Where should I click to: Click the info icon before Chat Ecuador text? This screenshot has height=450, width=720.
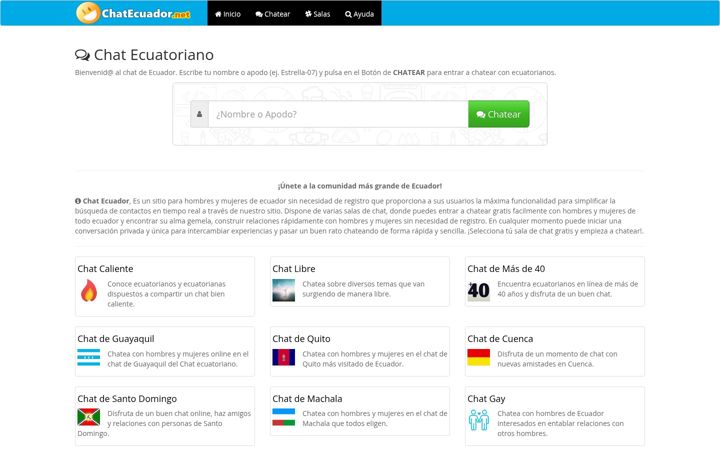78,201
